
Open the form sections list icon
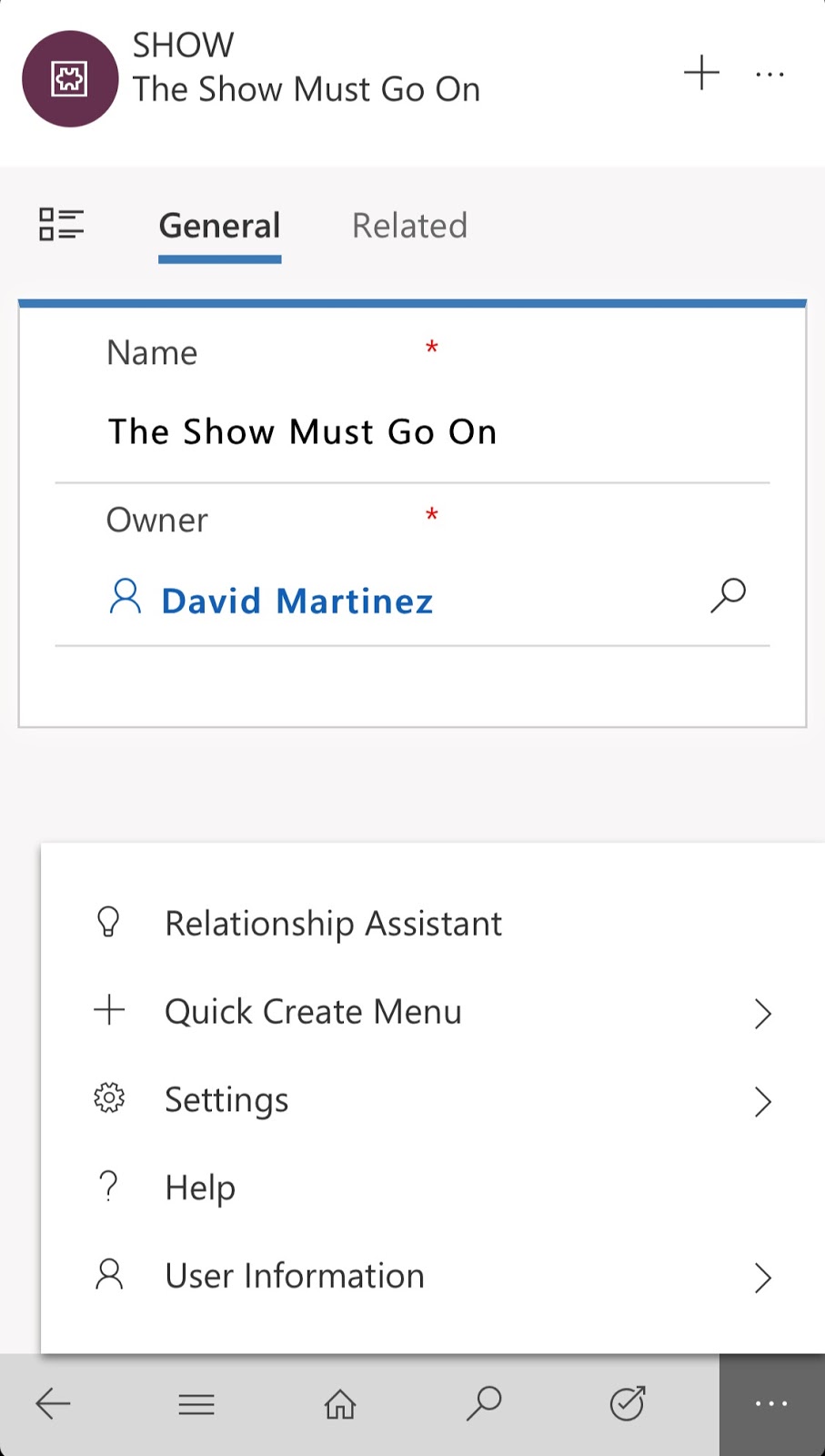61,225
